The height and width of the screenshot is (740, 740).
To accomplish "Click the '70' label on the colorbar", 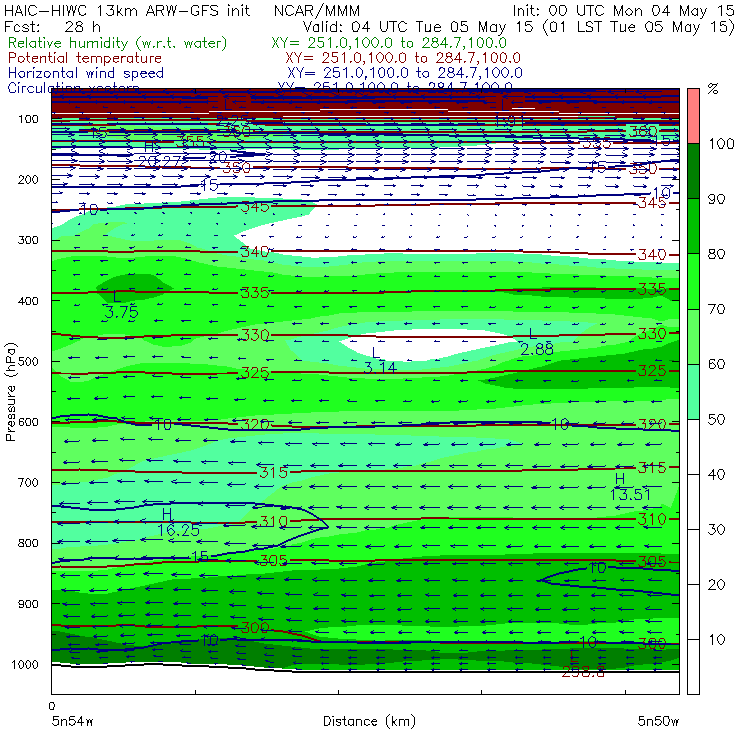I will [716, 309].
